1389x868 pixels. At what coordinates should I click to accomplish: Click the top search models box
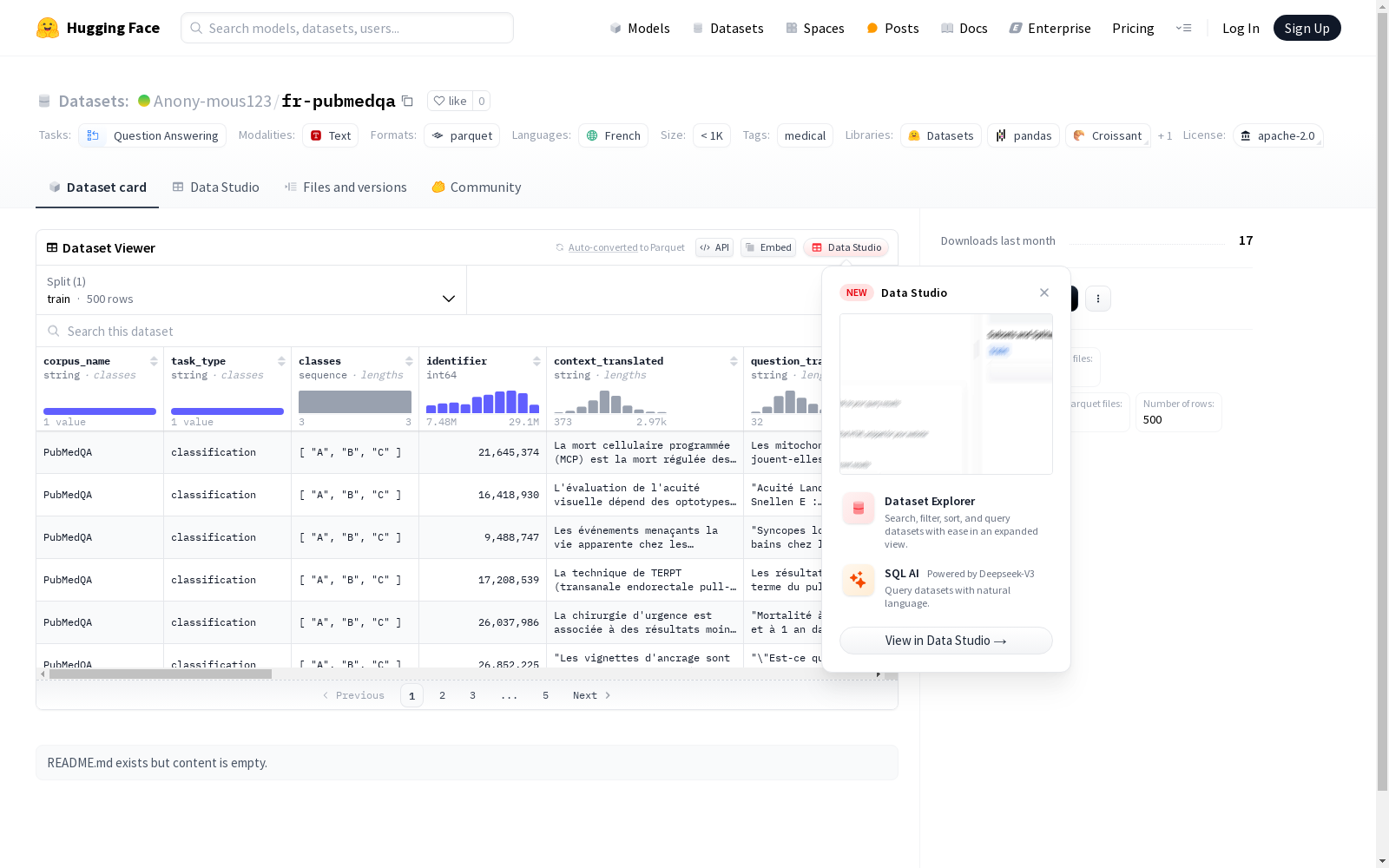tap(347, 28)
